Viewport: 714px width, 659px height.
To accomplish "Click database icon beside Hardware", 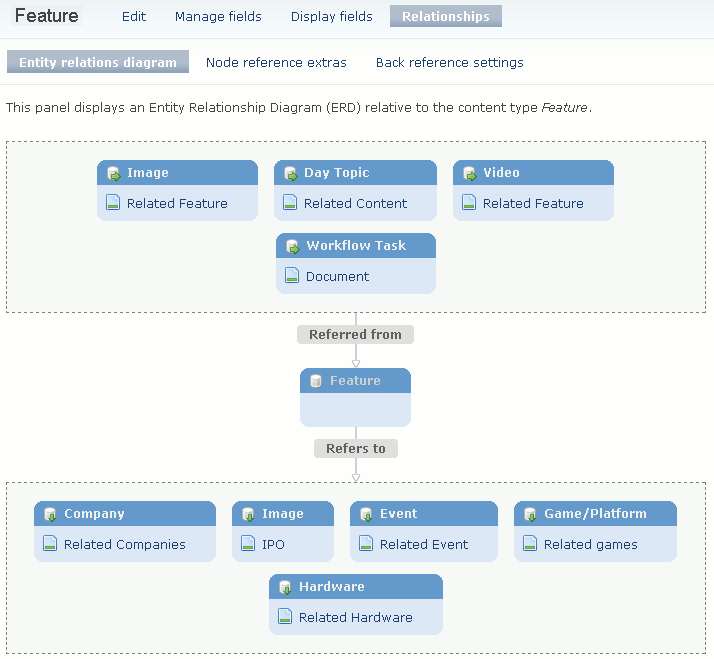I will point(285,587).
